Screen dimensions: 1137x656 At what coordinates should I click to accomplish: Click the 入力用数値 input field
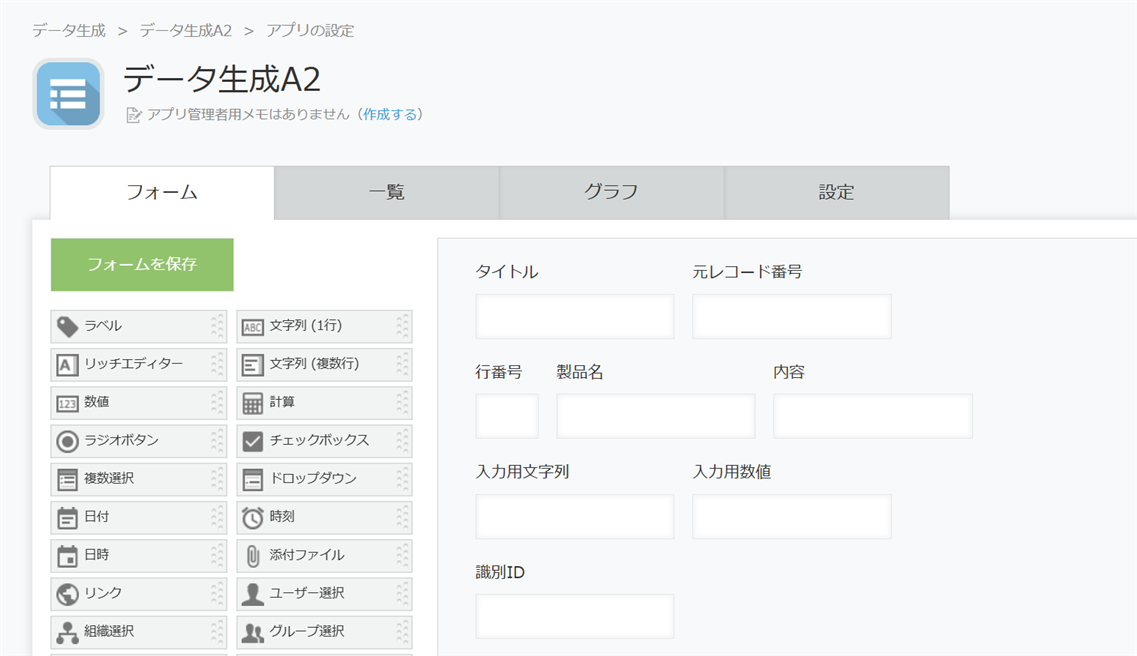[x=792, y=517]
